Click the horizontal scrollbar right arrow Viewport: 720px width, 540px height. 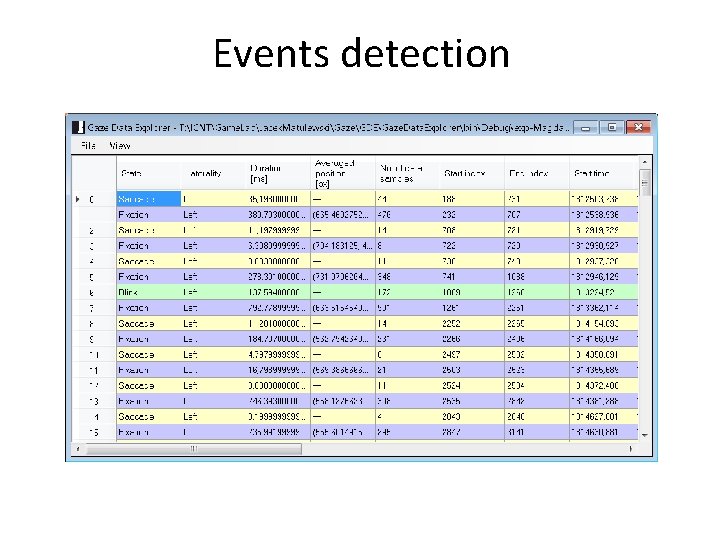click(x=631, y=449)
